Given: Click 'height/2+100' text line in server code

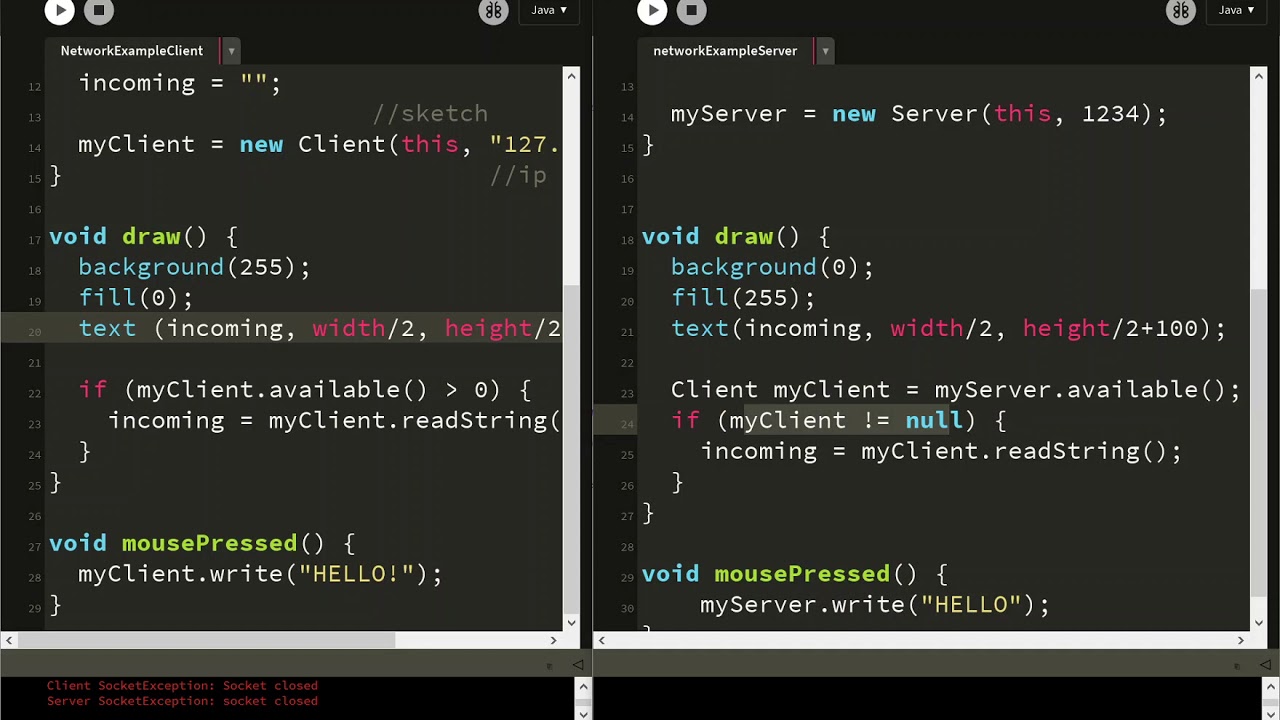Looking at the screenshot, I should tap(948, 329).
